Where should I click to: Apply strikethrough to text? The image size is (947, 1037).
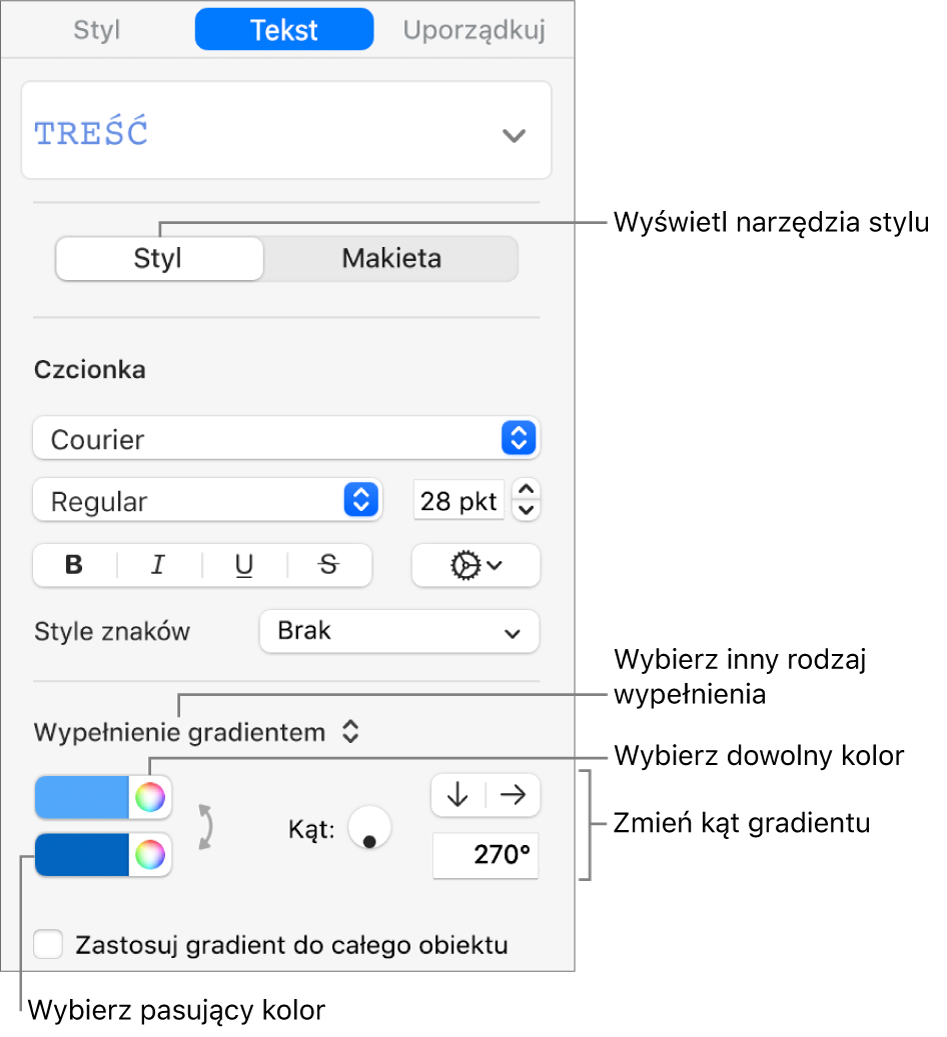coord(329,565)
